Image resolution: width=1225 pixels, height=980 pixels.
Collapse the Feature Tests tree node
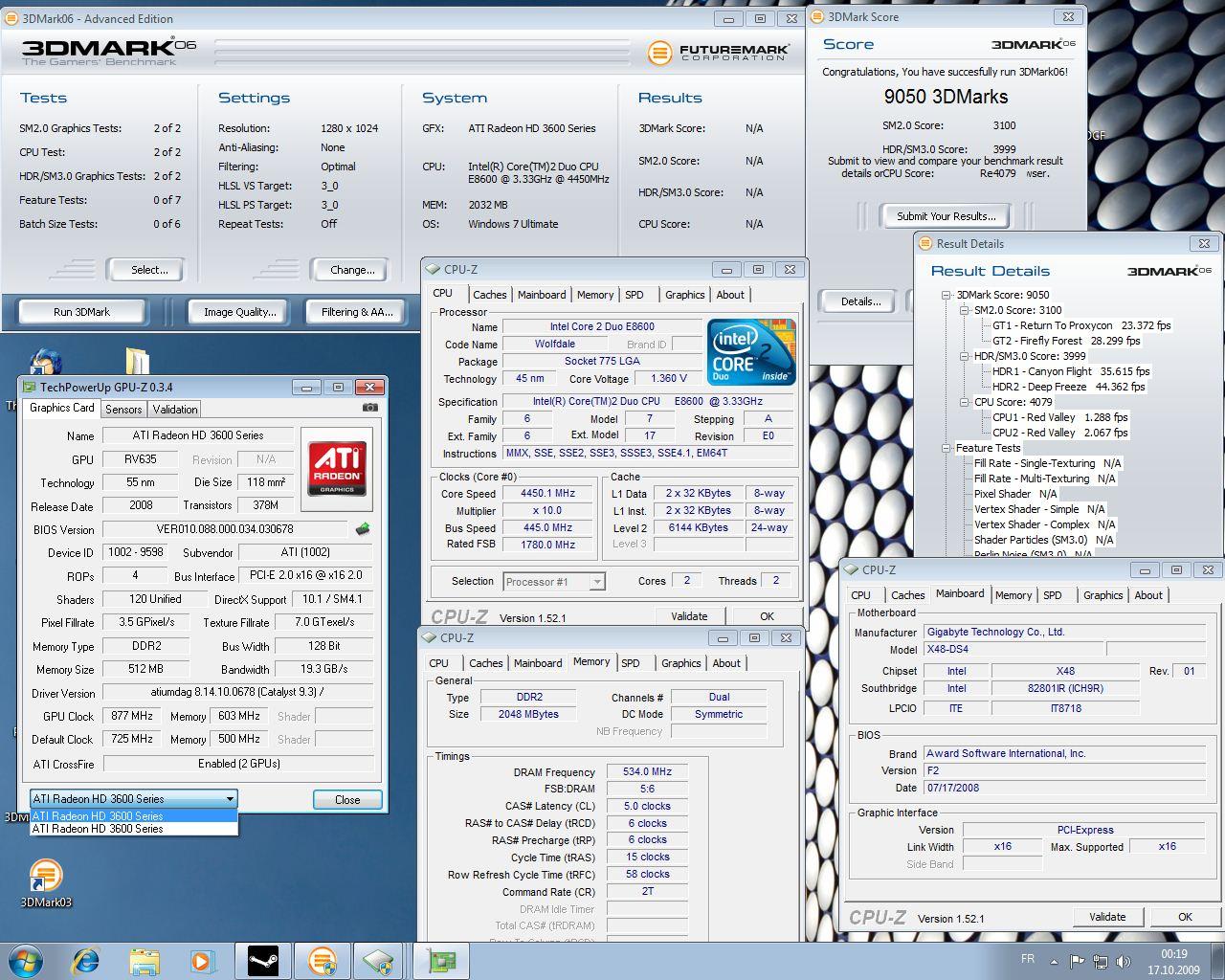click(x=945, y=448)
